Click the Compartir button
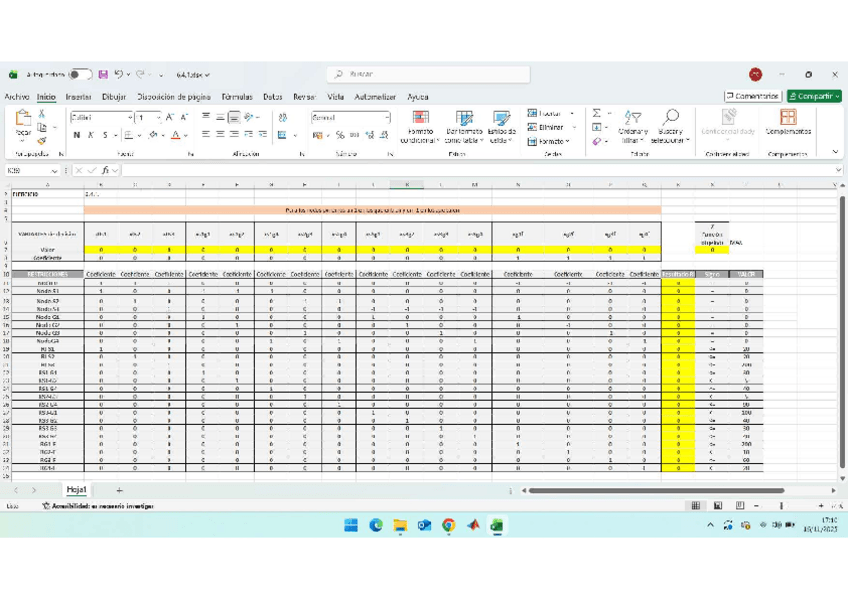 (813, 96)
